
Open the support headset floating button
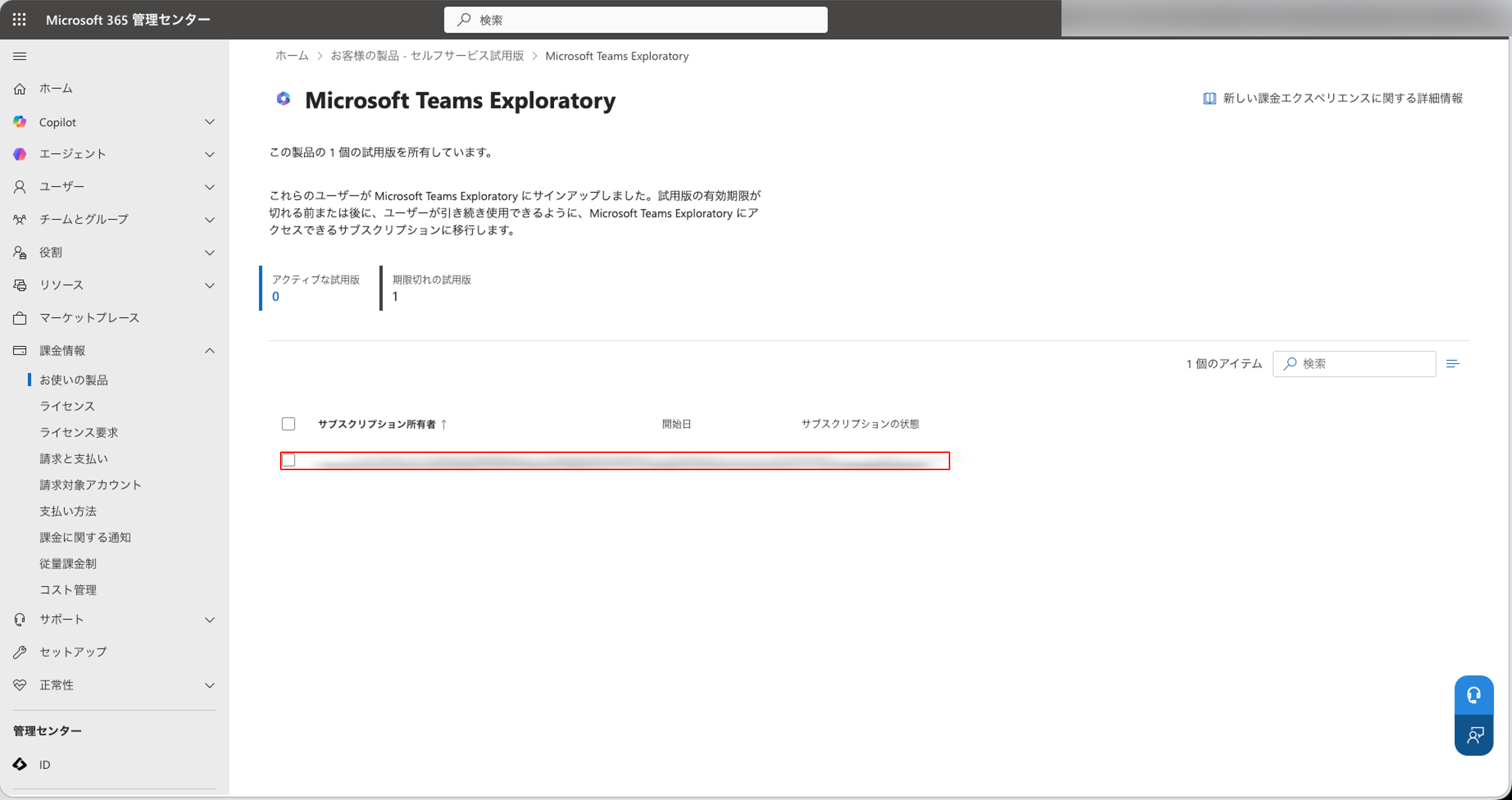coord(1473,695)
